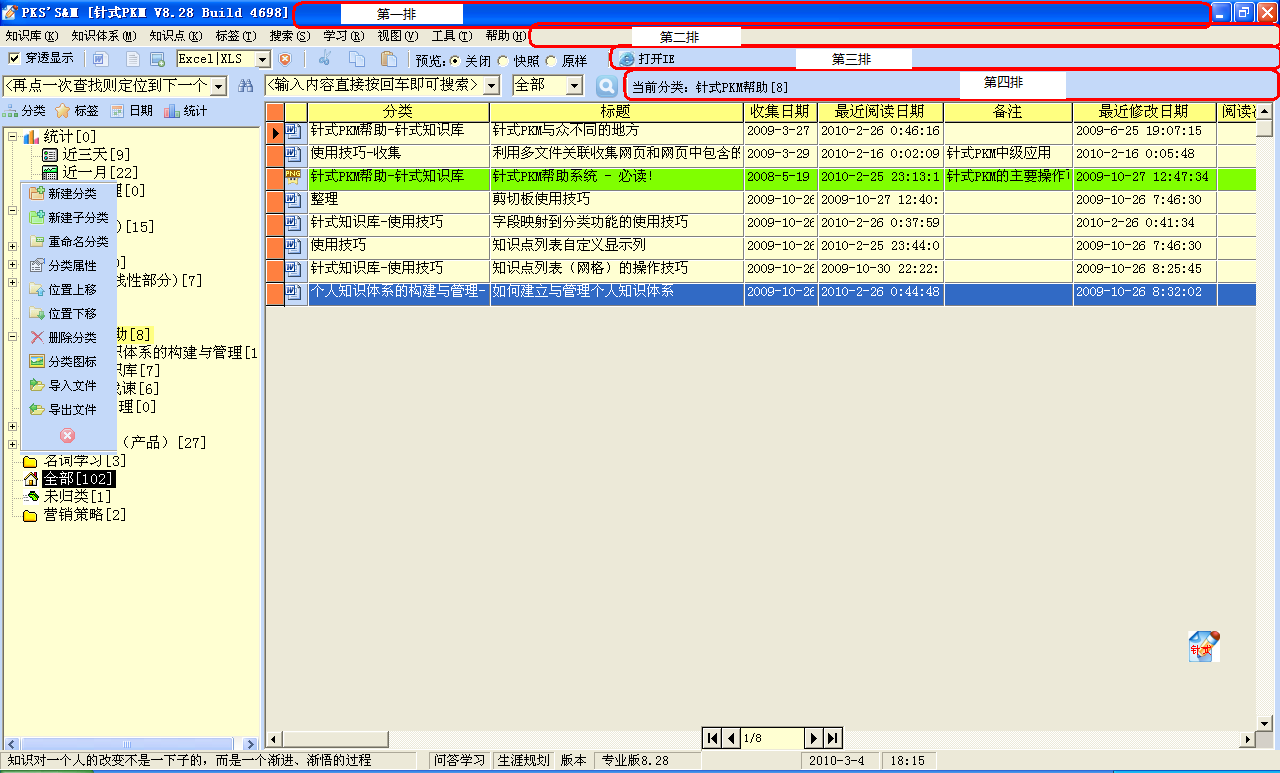
Task: Open the 工具(T) menu
Action: click(x=451, y=35)
